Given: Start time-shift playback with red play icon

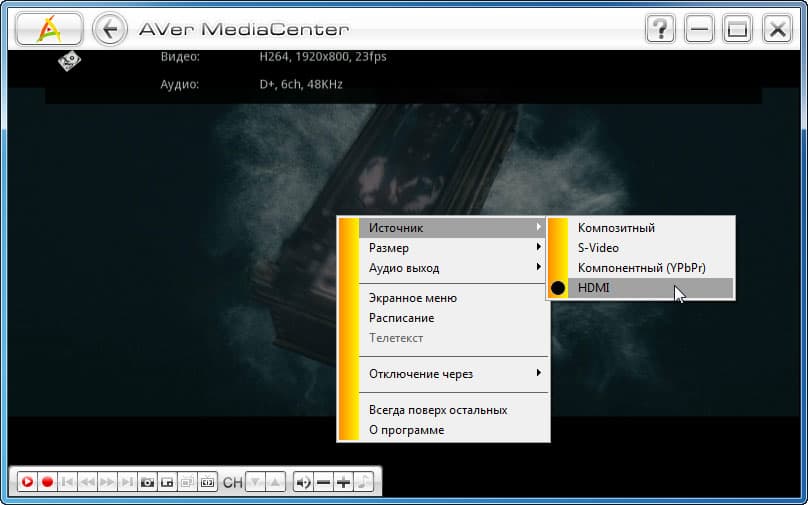Looking at the screenshot, I should pyautogui.click(x=27, y=482).
